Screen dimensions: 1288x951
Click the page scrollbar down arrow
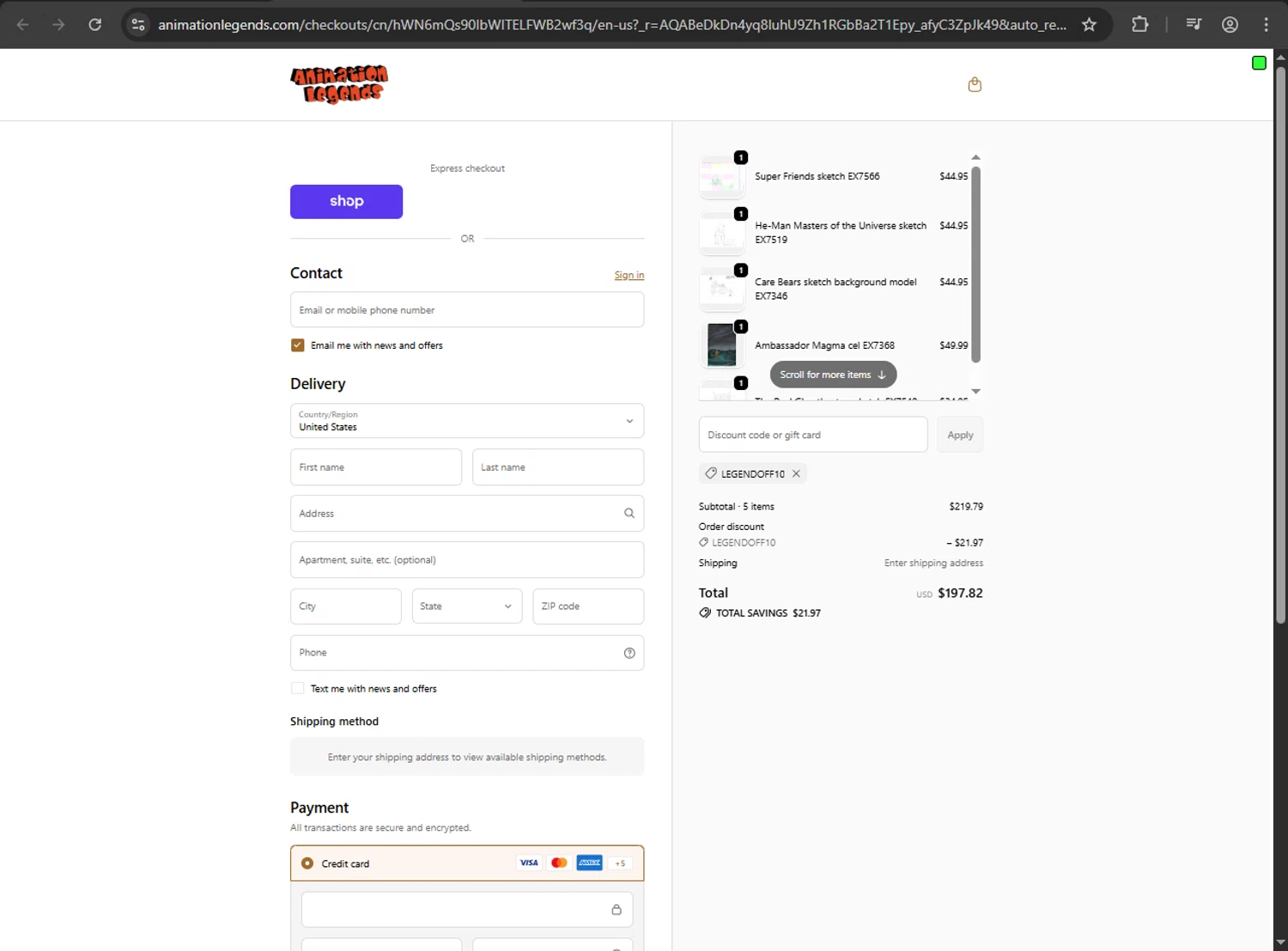[x=1280, y=942]
